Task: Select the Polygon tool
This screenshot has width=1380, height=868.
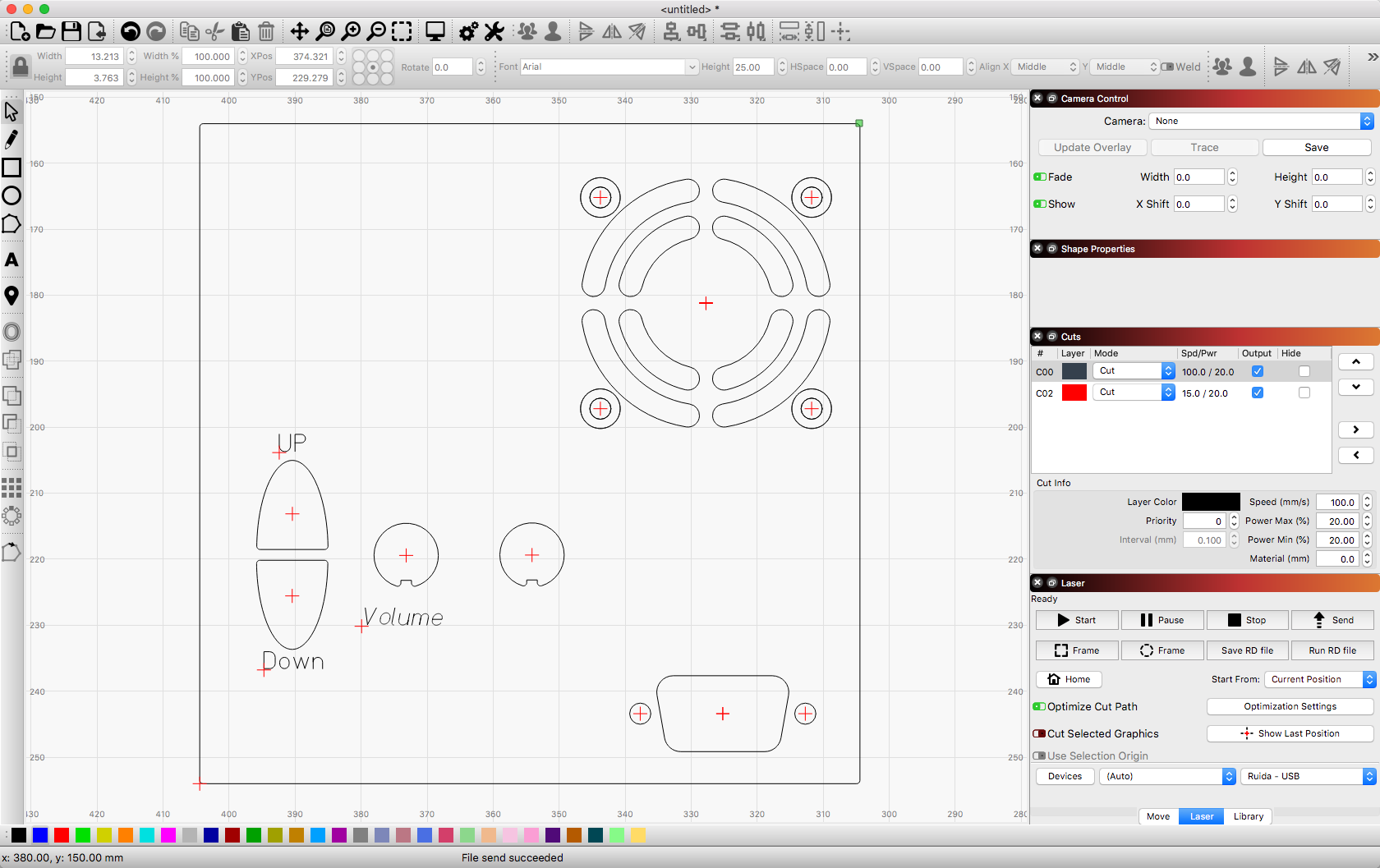Action: click(x=11, y=224)
